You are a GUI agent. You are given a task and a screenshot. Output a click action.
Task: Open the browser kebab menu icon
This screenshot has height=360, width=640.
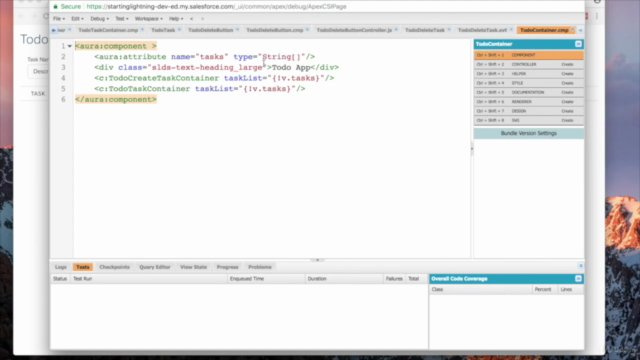coord(597,16)
